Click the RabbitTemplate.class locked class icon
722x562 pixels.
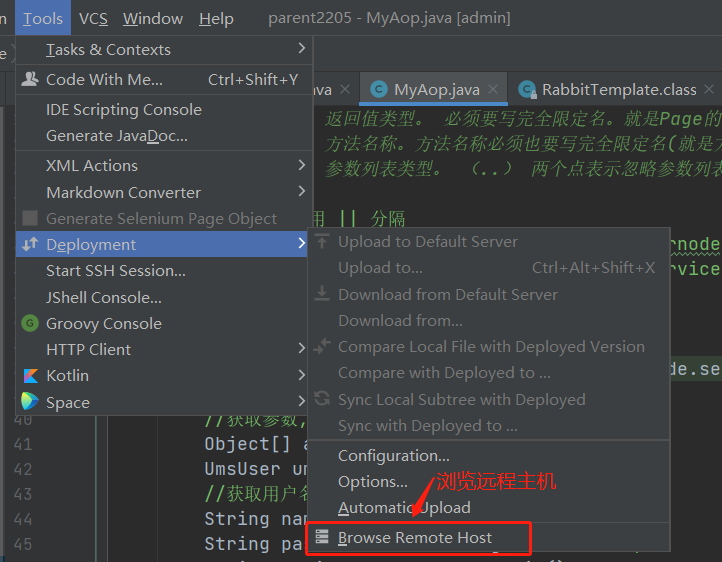(x=527, y=89)
